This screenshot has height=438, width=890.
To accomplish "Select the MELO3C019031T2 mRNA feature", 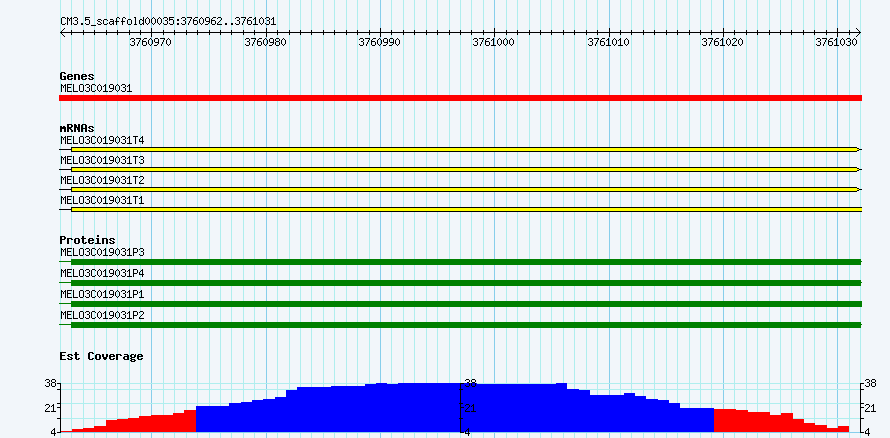I will coord(460,189).
